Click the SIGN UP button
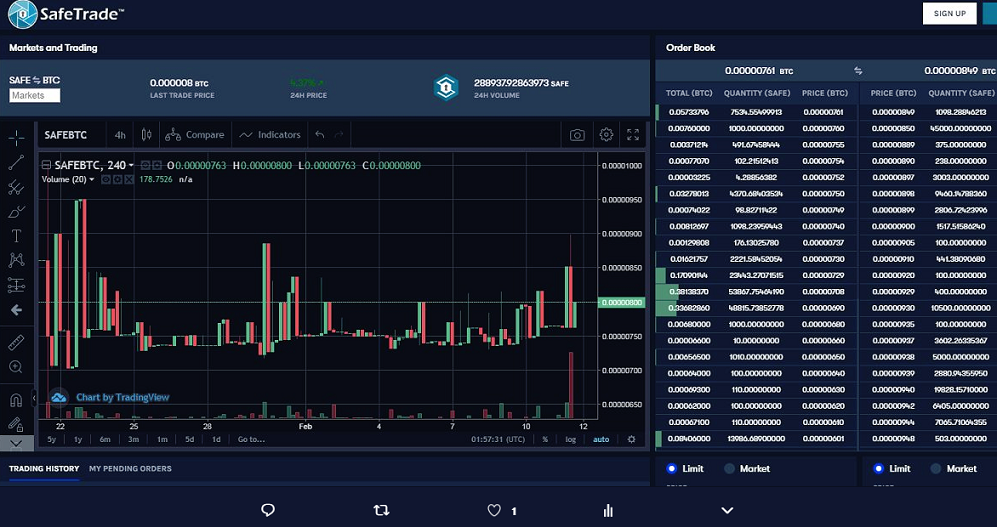 pyautogui.click(x=949, y=13)
